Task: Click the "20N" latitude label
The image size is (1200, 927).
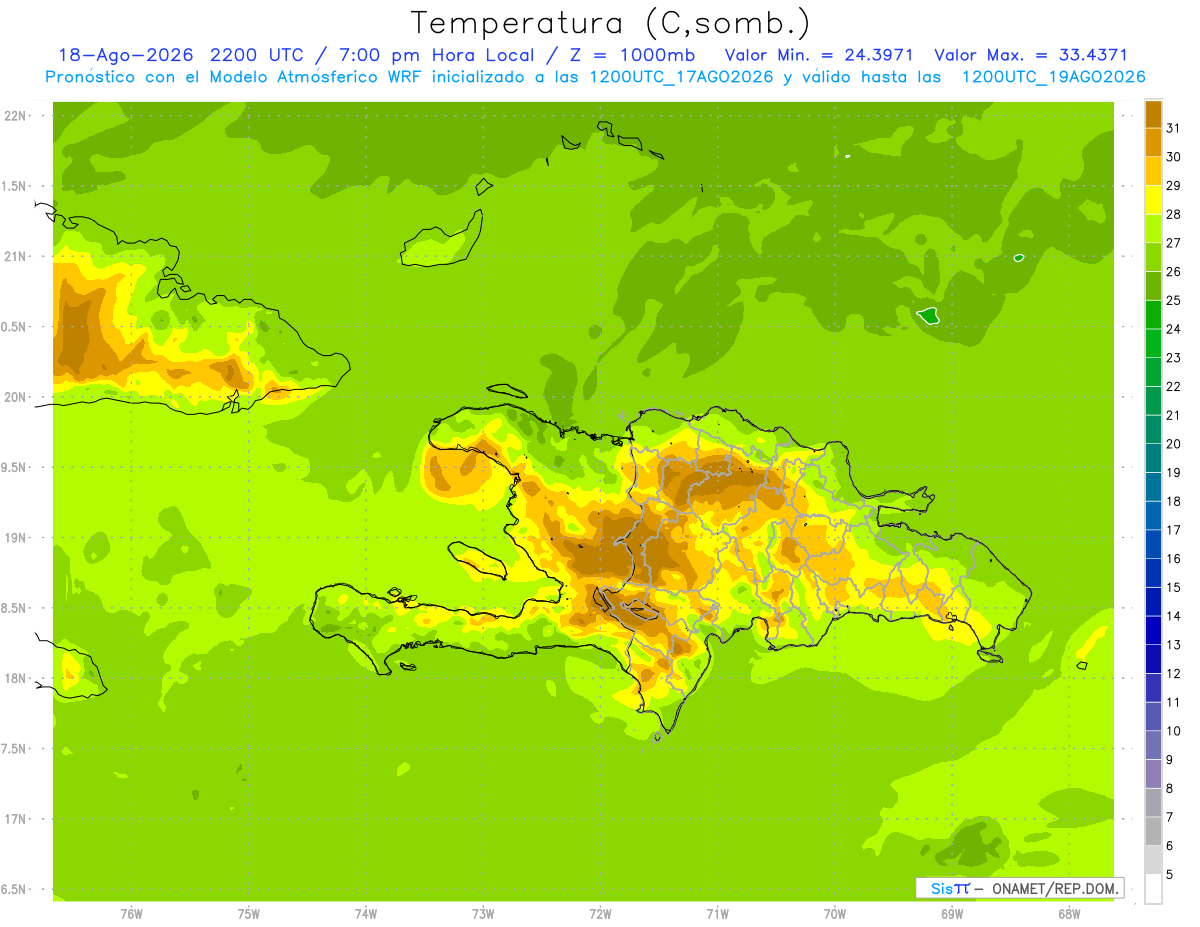Action: 15,397
